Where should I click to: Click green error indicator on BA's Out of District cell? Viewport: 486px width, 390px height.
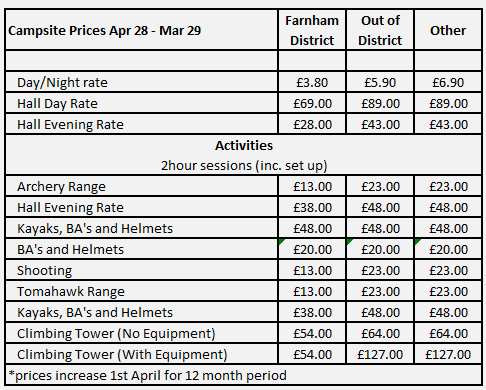coord(350,242)
